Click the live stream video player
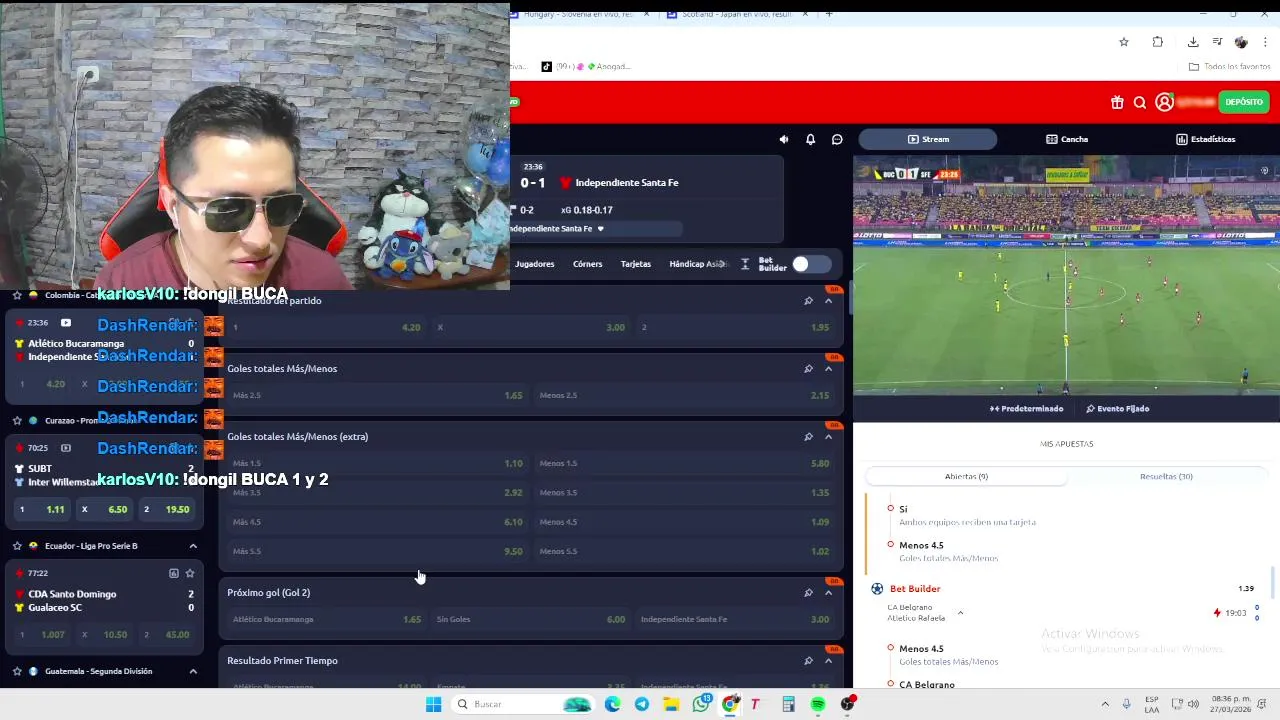 (1066, 275)
